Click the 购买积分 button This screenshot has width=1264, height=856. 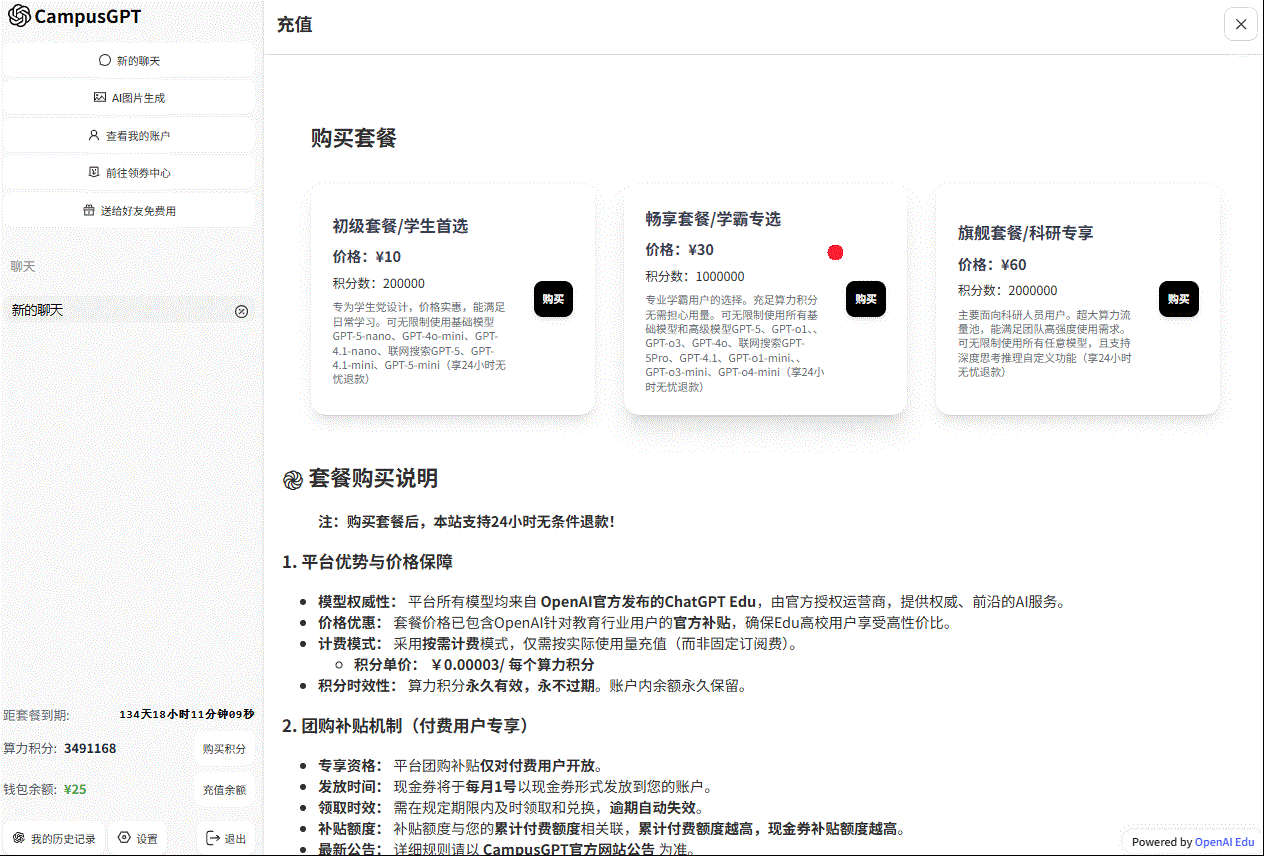pyautogui.click(x=224, y=749)
